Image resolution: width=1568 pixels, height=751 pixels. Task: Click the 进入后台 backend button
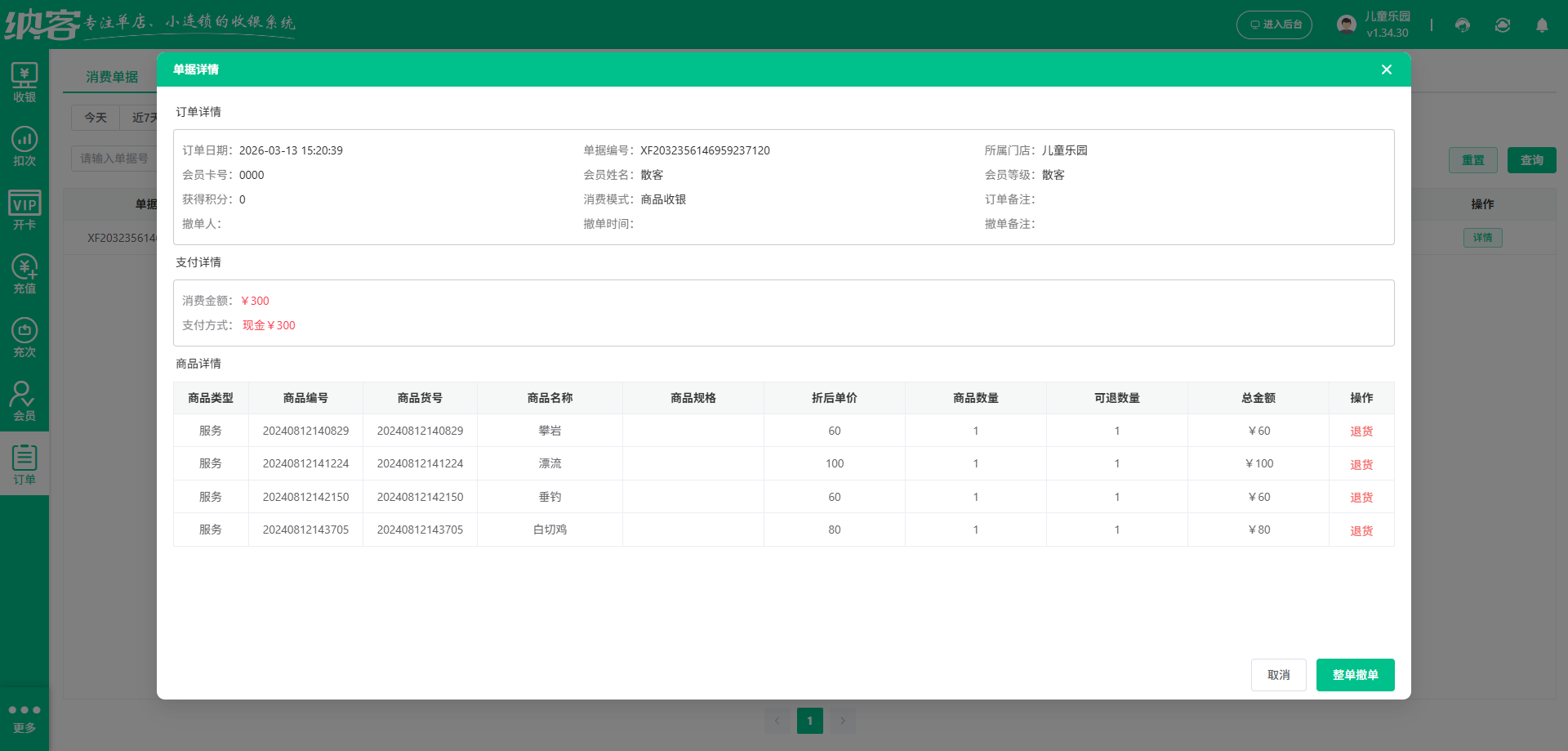1274,25
